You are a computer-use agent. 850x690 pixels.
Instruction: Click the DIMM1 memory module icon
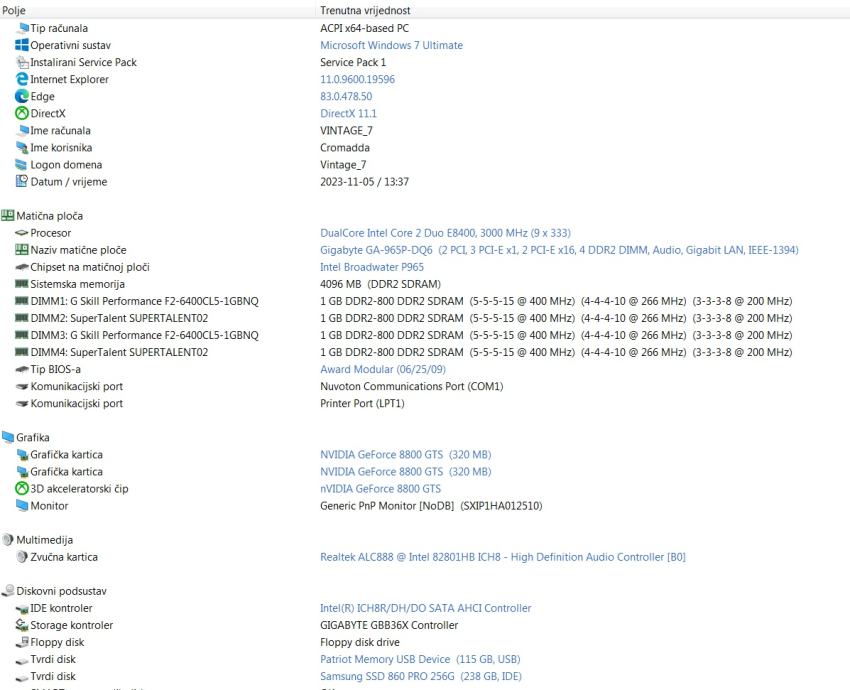coord(22,301)
